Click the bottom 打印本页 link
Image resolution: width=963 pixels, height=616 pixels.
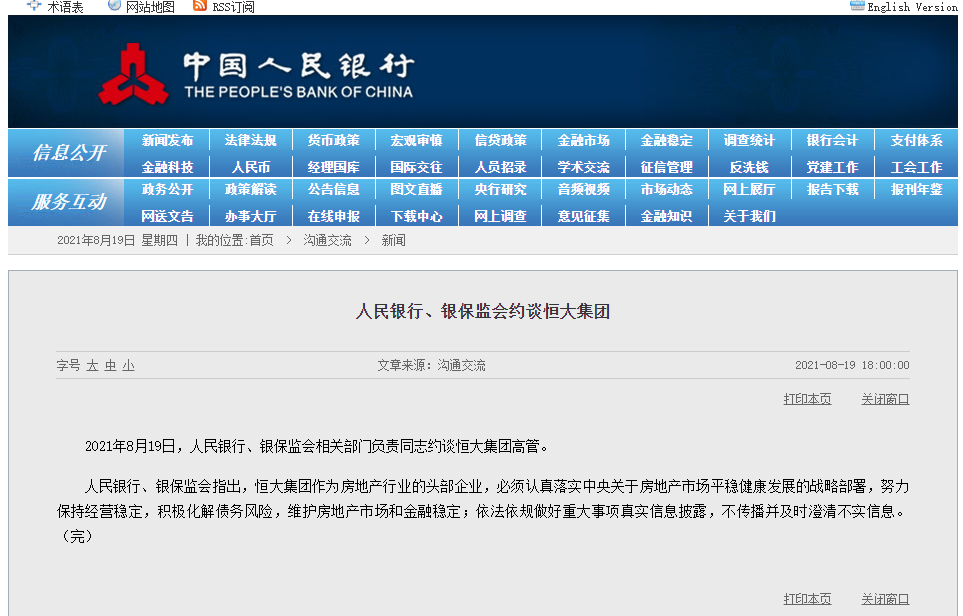pyautogui.click(x=807, y=599)
